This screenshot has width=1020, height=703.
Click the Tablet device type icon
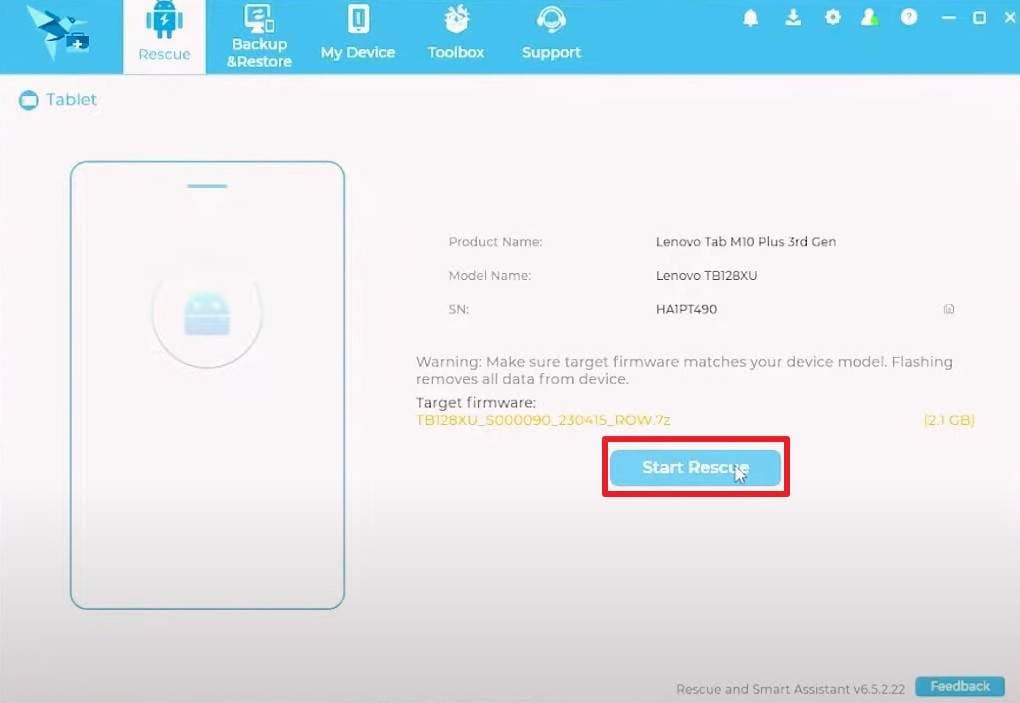coord(29,100)
